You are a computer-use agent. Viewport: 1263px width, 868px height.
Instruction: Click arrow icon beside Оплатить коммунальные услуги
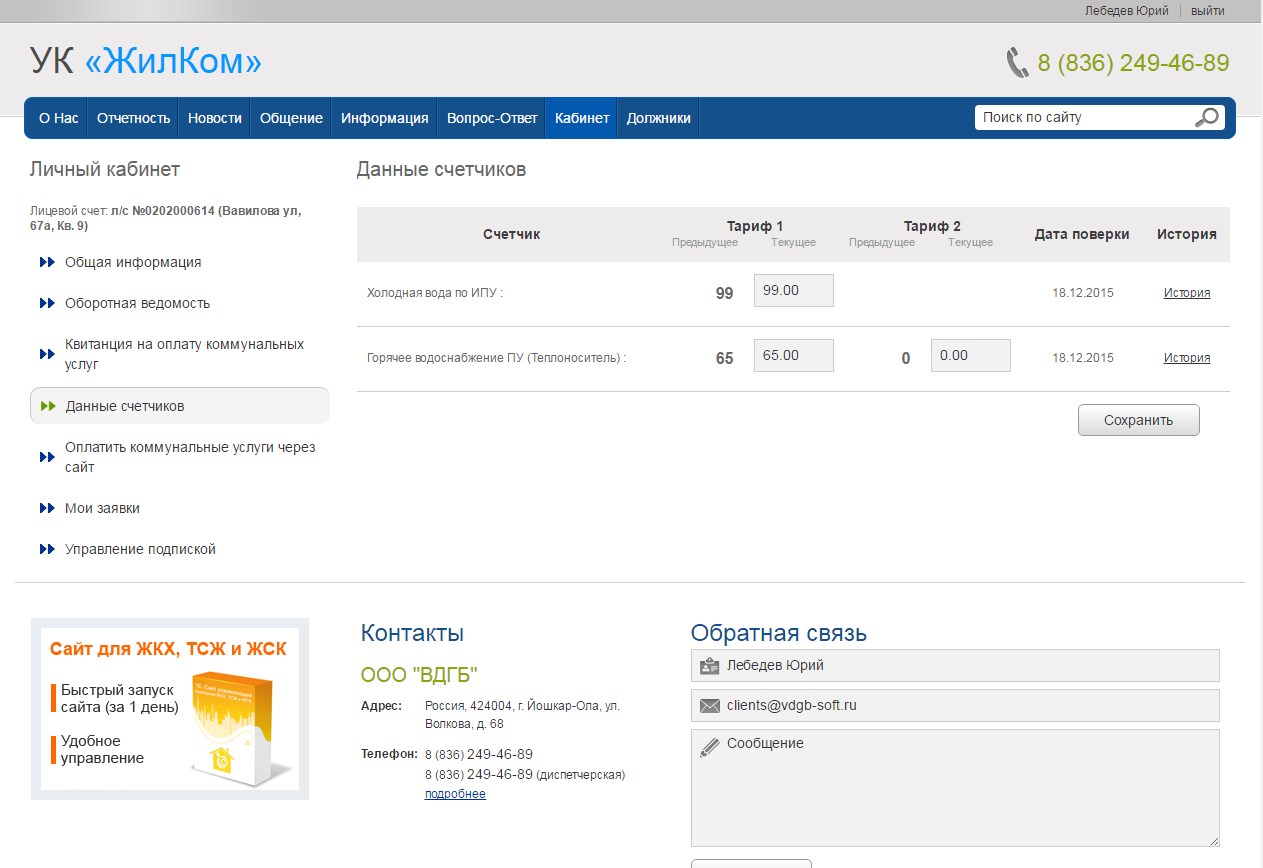click(47, 457)
